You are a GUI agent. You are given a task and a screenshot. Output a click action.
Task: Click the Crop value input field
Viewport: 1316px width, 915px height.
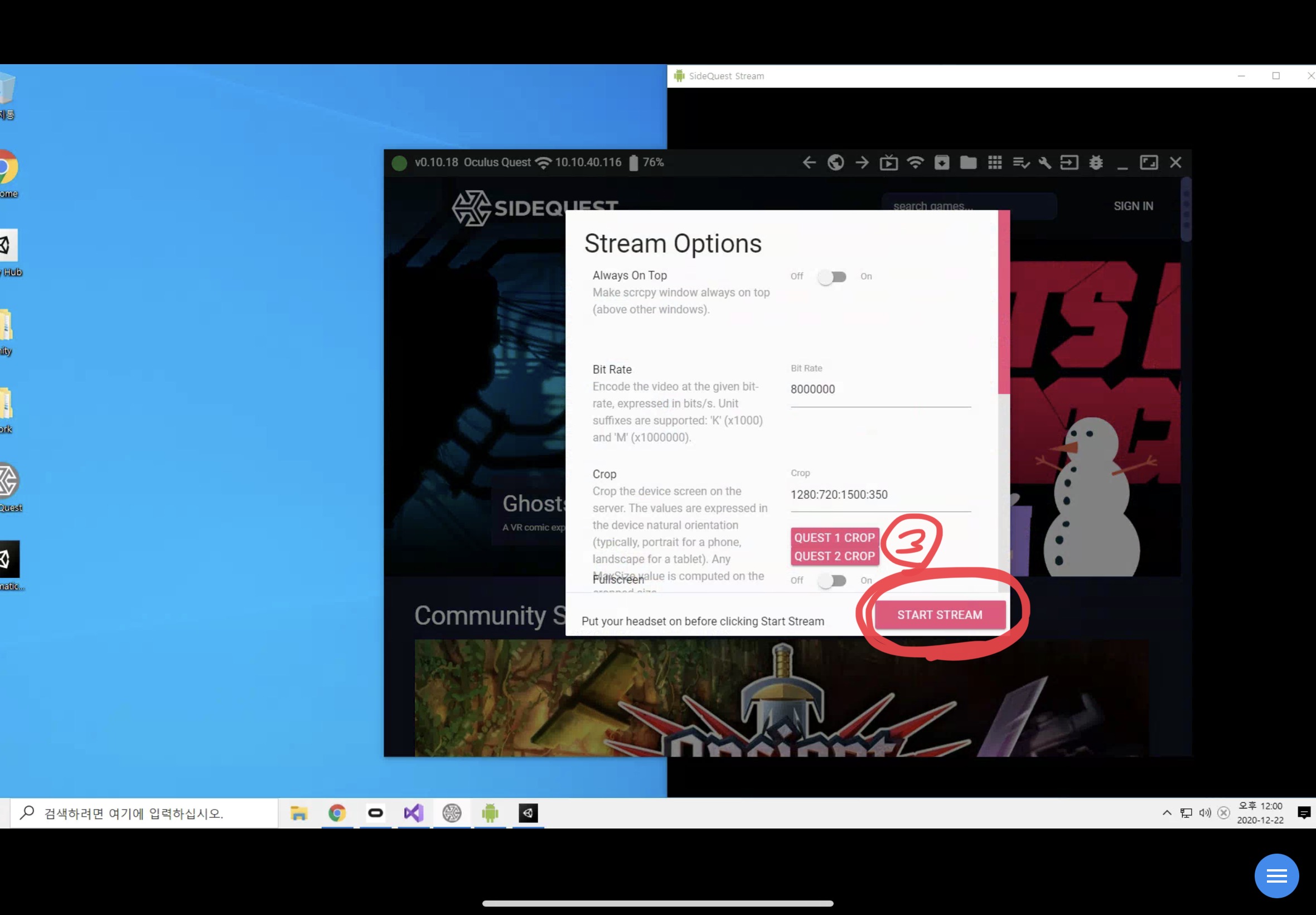(880, 495)
